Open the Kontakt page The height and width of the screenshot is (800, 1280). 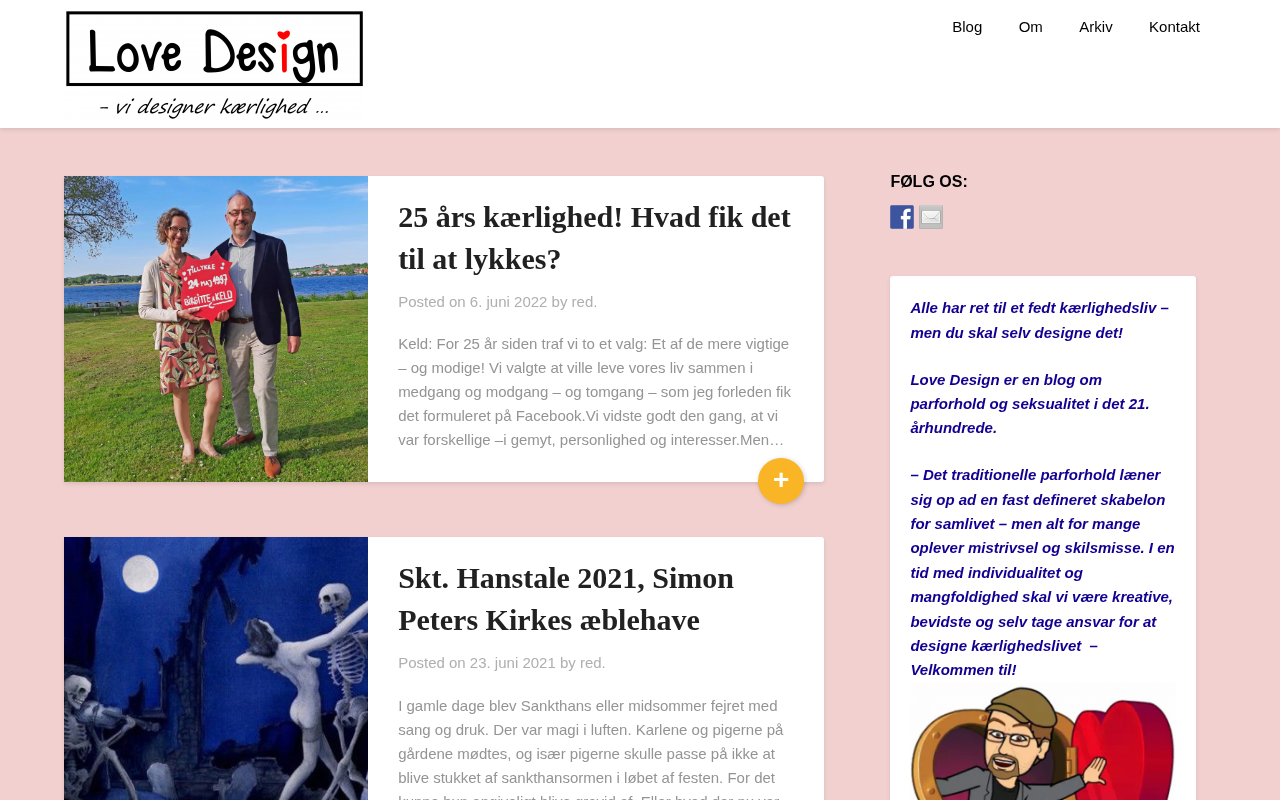pyautogui.click(x=1174, y=27)
